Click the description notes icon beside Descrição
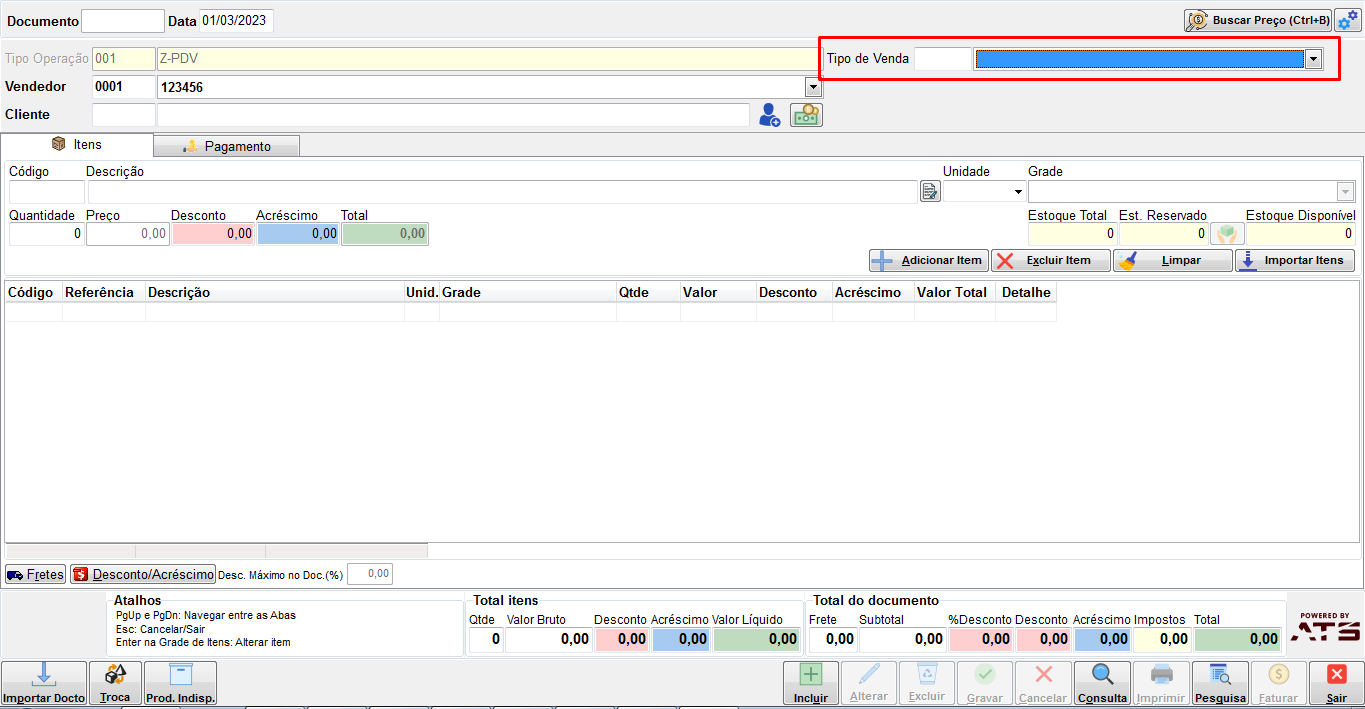1365x709 pixels. pyautogui.click(x=930, y=191)
